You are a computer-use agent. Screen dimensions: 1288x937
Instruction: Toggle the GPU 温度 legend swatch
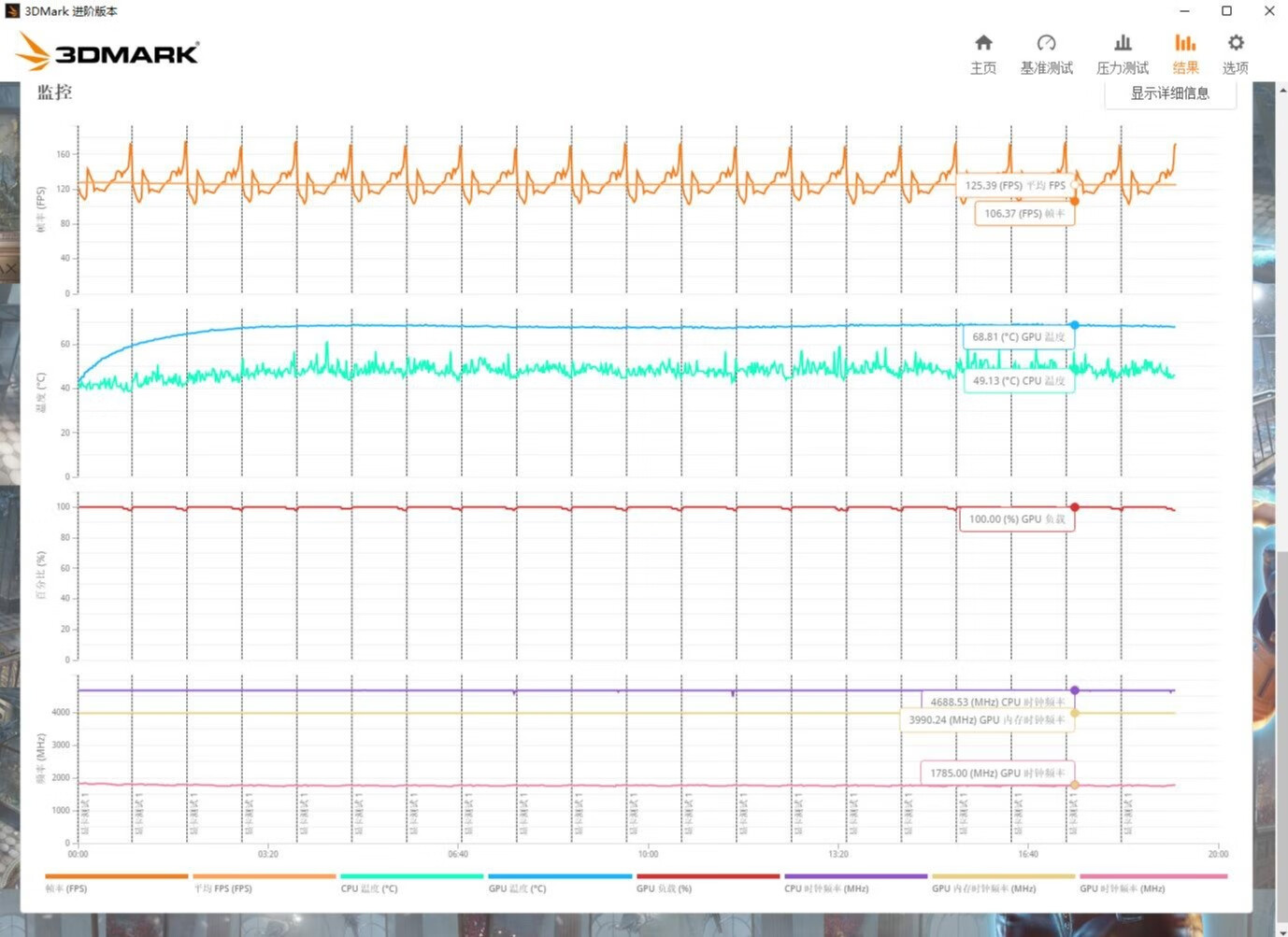(560, 876)
